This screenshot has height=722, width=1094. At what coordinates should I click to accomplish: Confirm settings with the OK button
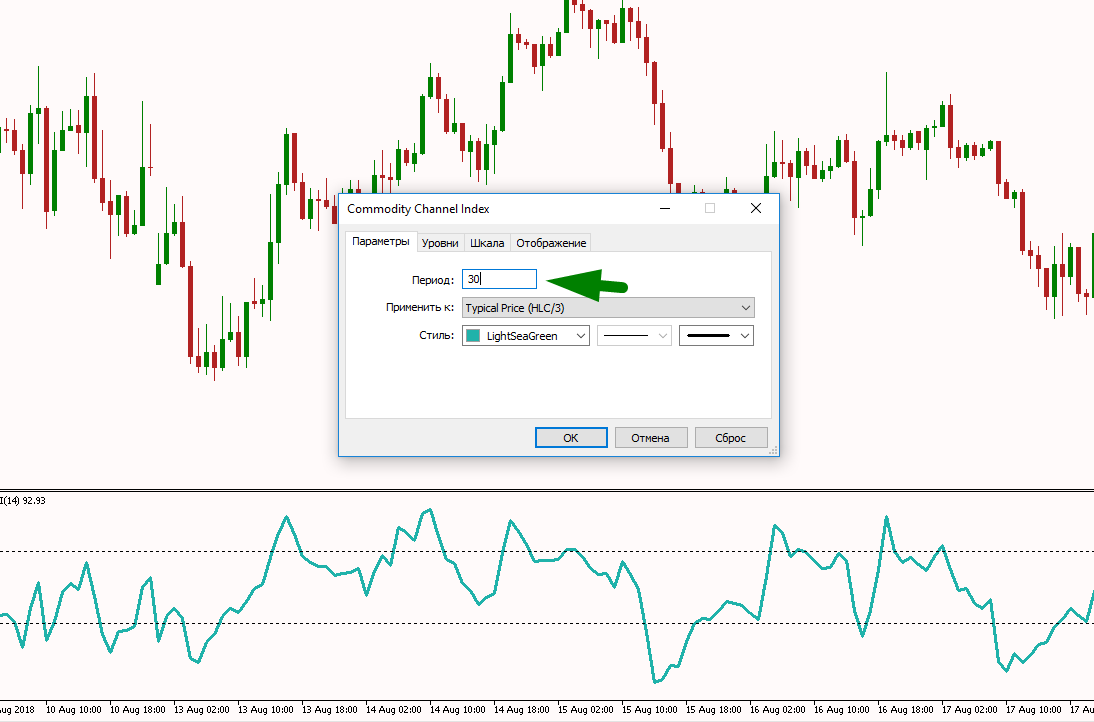pos(571,438)
